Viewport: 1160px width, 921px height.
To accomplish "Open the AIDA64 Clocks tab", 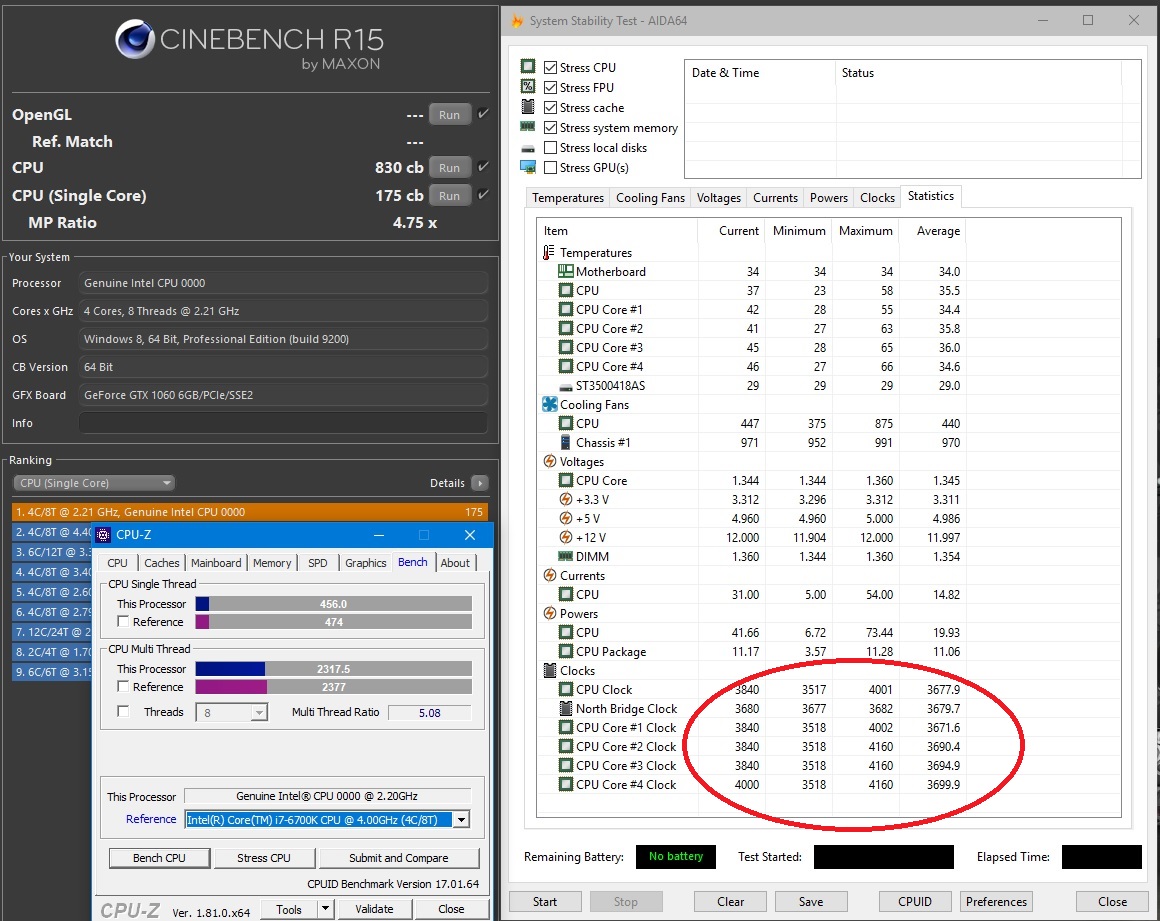I will [x=877, y=198].
